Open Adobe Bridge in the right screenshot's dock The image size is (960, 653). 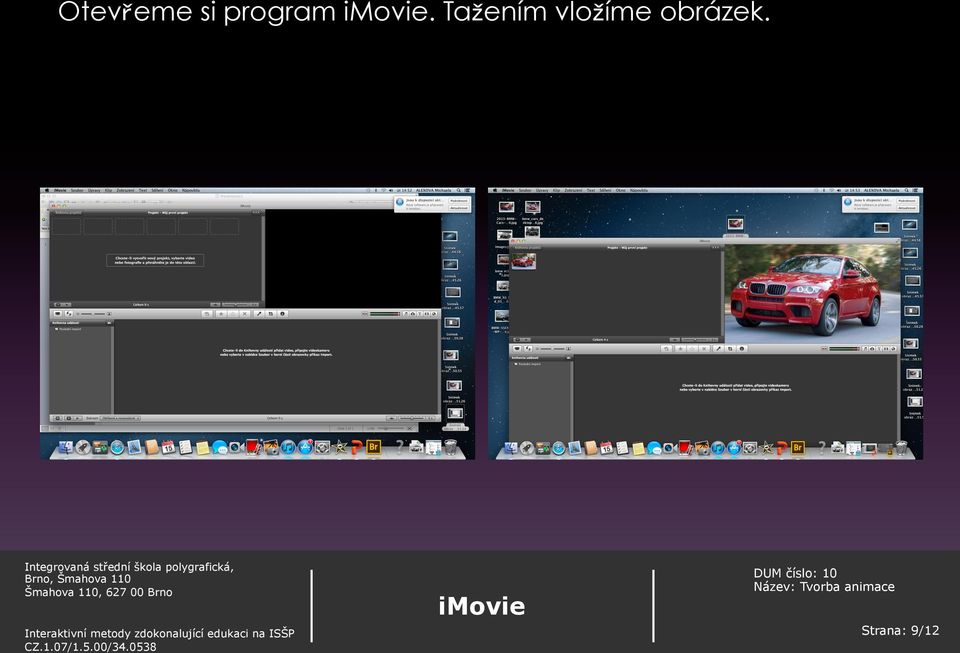point(797,447)
